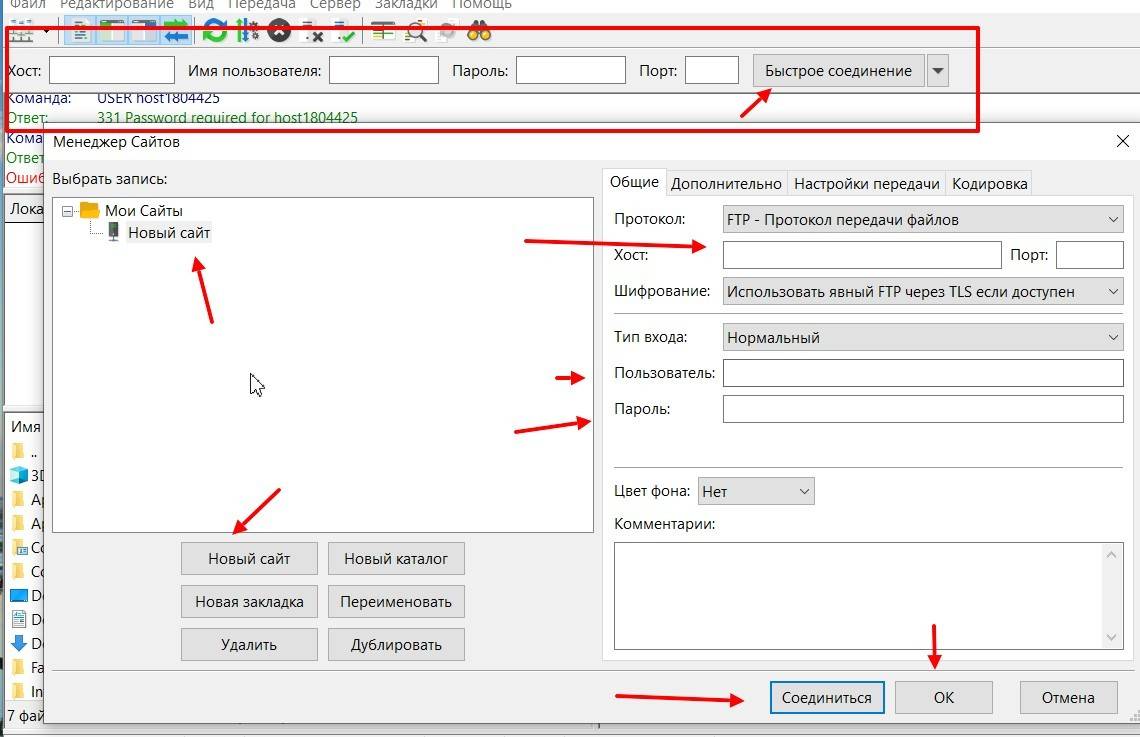
Task: Open the Site Manager toolbar icon
Action: coord(22,32)
